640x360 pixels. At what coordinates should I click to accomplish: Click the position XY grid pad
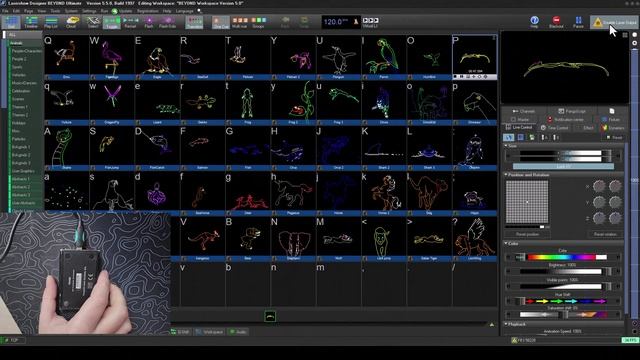click(527, 202)
